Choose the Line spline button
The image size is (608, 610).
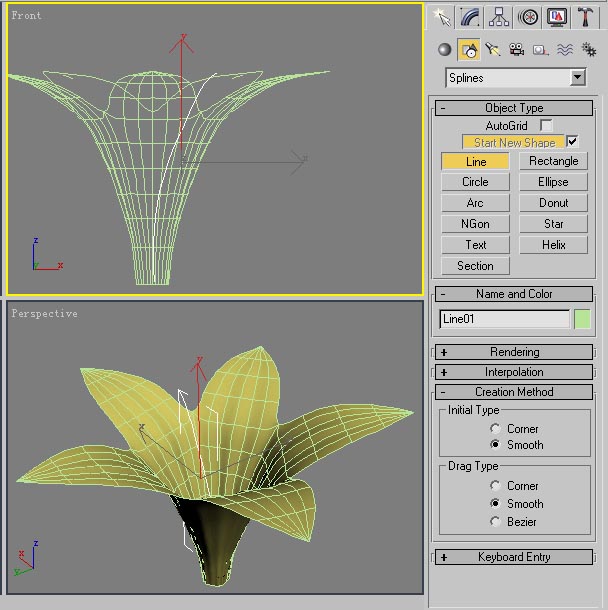475,161
